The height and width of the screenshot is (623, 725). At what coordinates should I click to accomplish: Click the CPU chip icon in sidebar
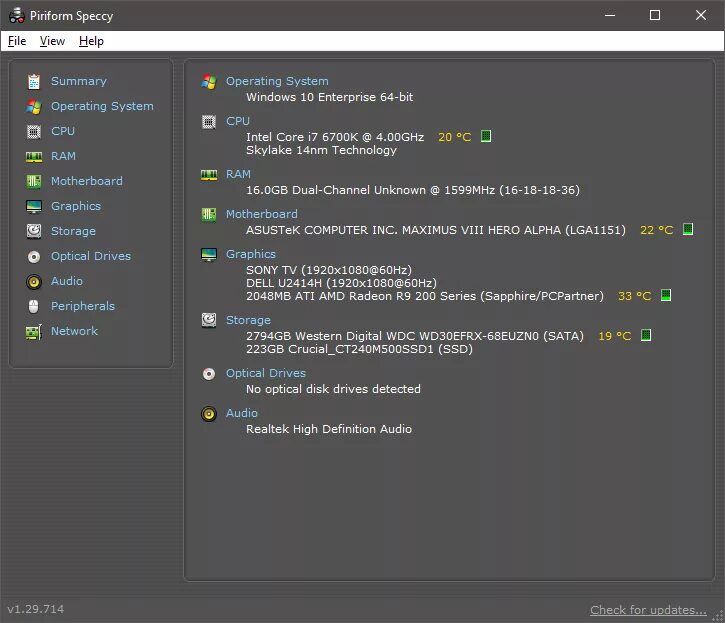coord(34,131)
